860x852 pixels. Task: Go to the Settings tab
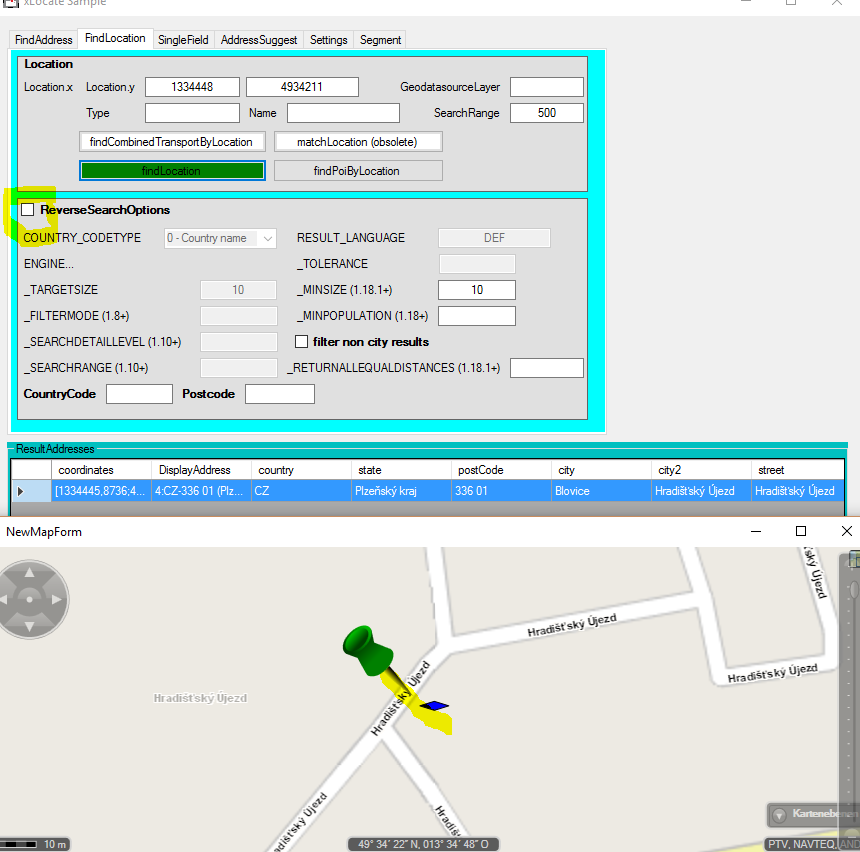click(x=328, y=40)
